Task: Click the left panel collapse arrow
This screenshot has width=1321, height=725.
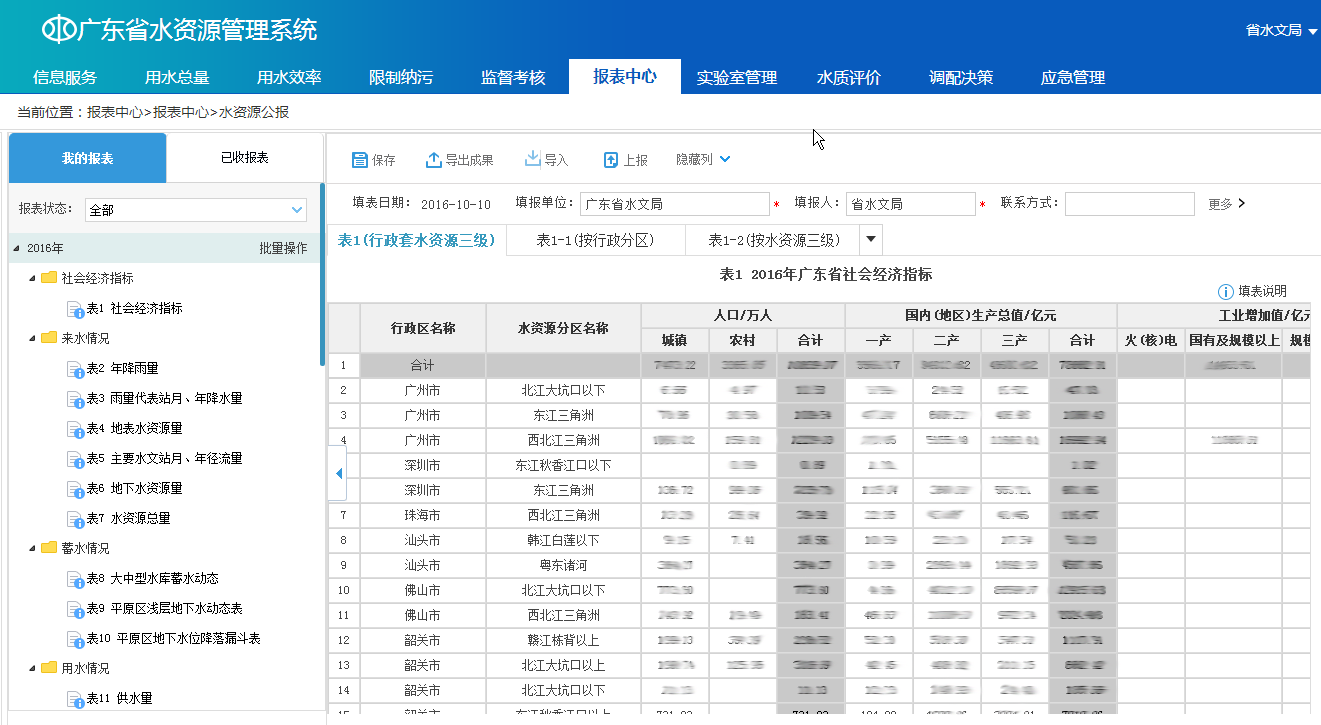Action: pos(338,473)
